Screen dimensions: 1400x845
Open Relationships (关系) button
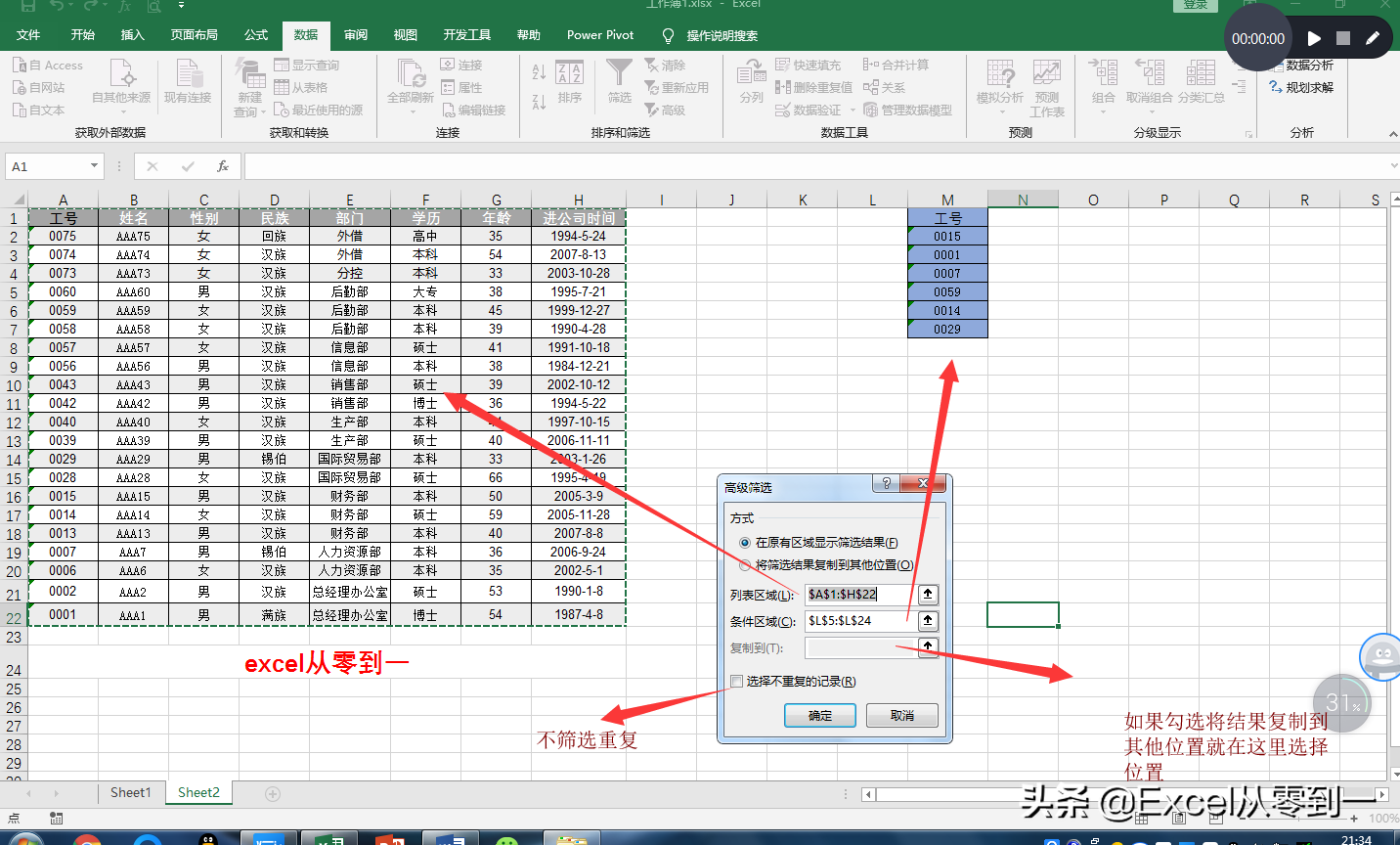pos(884,88)
